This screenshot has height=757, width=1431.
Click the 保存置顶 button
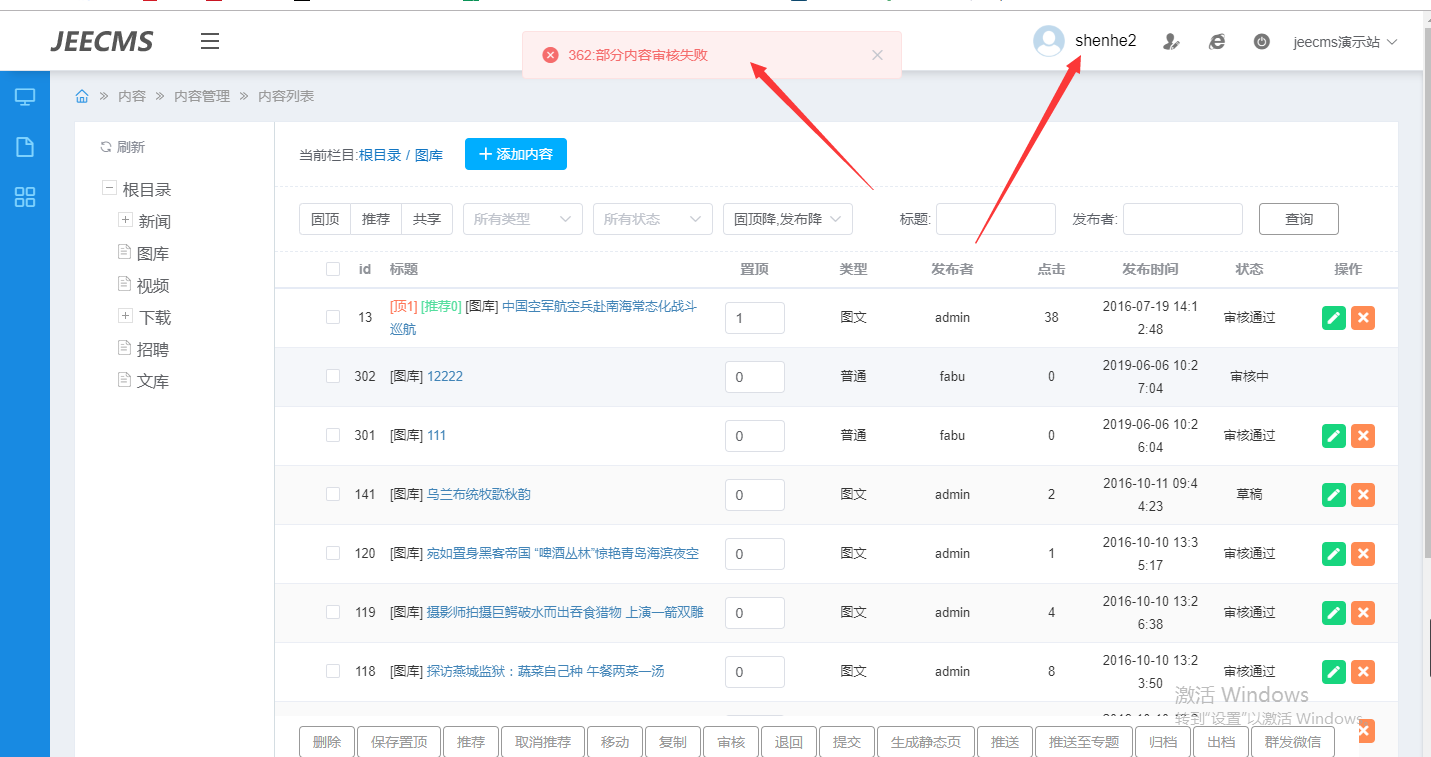click(x=399, y=742)
